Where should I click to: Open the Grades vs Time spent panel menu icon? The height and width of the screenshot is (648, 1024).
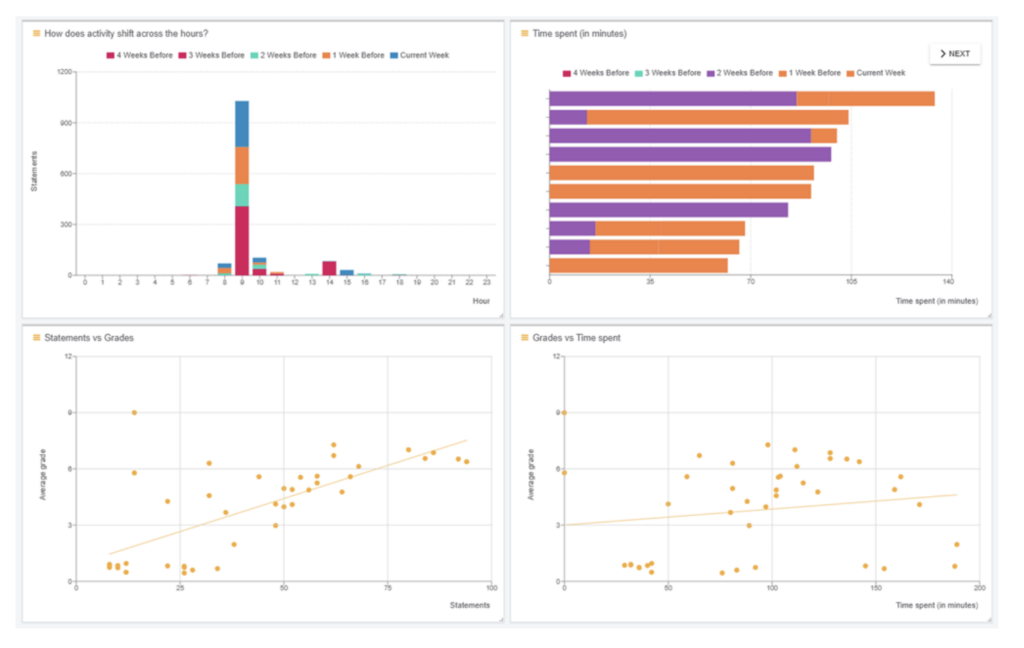(525, 338)
